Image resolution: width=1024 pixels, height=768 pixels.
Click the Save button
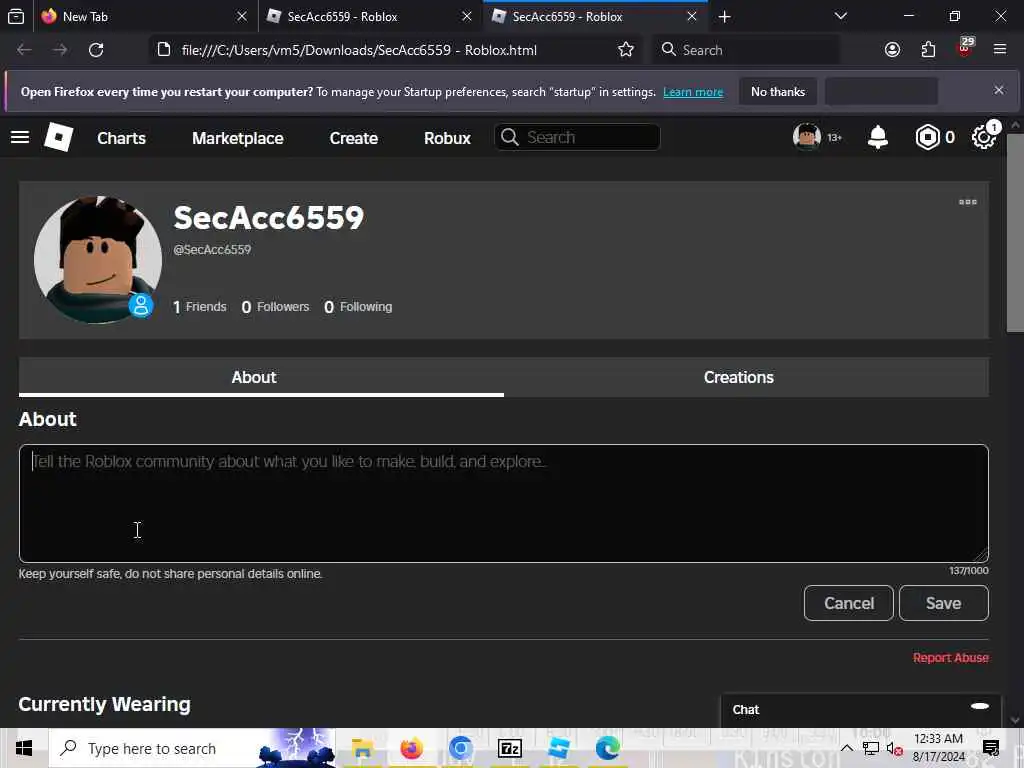tap(944, 603)
